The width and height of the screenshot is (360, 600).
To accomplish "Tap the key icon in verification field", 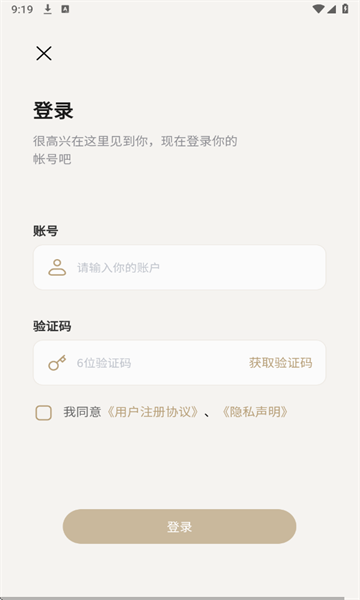I will point(57,363).
